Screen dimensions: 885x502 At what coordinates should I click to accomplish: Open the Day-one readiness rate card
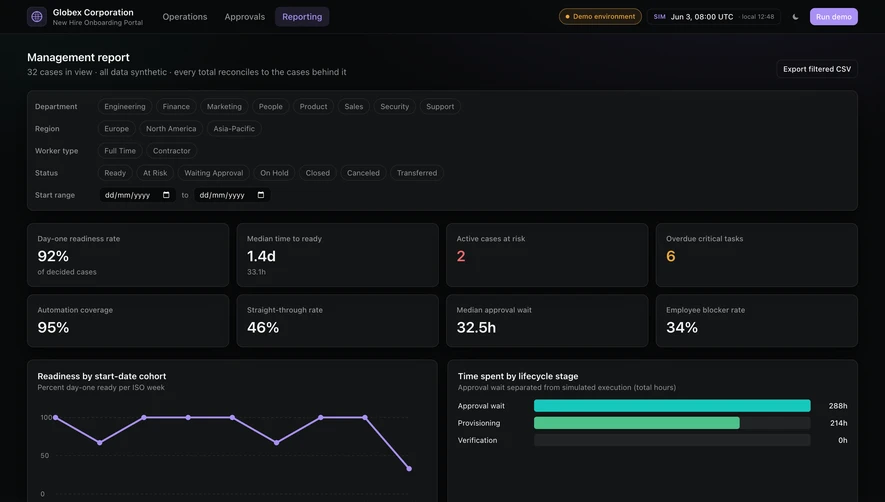tap(128, 255)
